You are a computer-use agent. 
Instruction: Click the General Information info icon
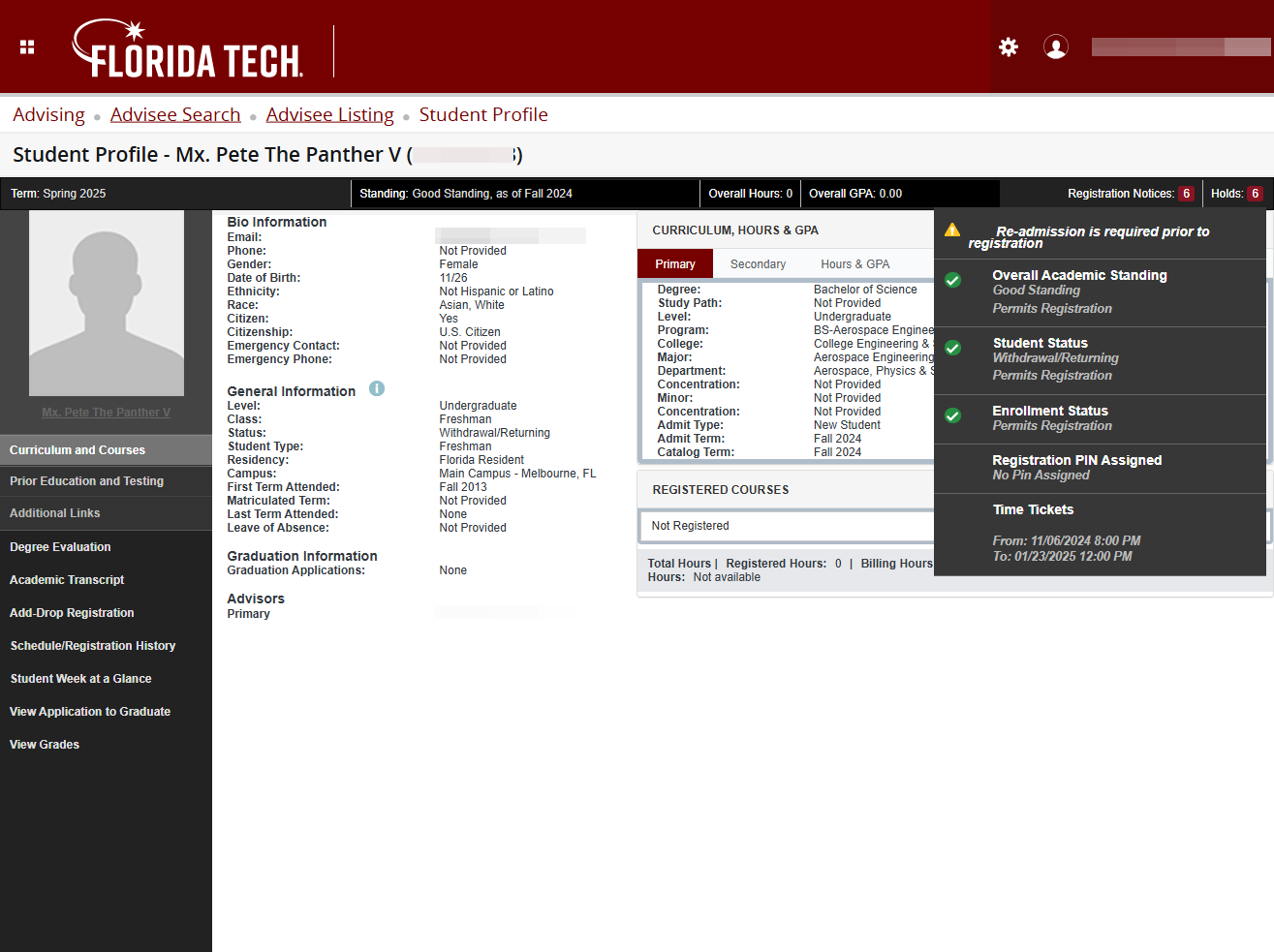377,388
